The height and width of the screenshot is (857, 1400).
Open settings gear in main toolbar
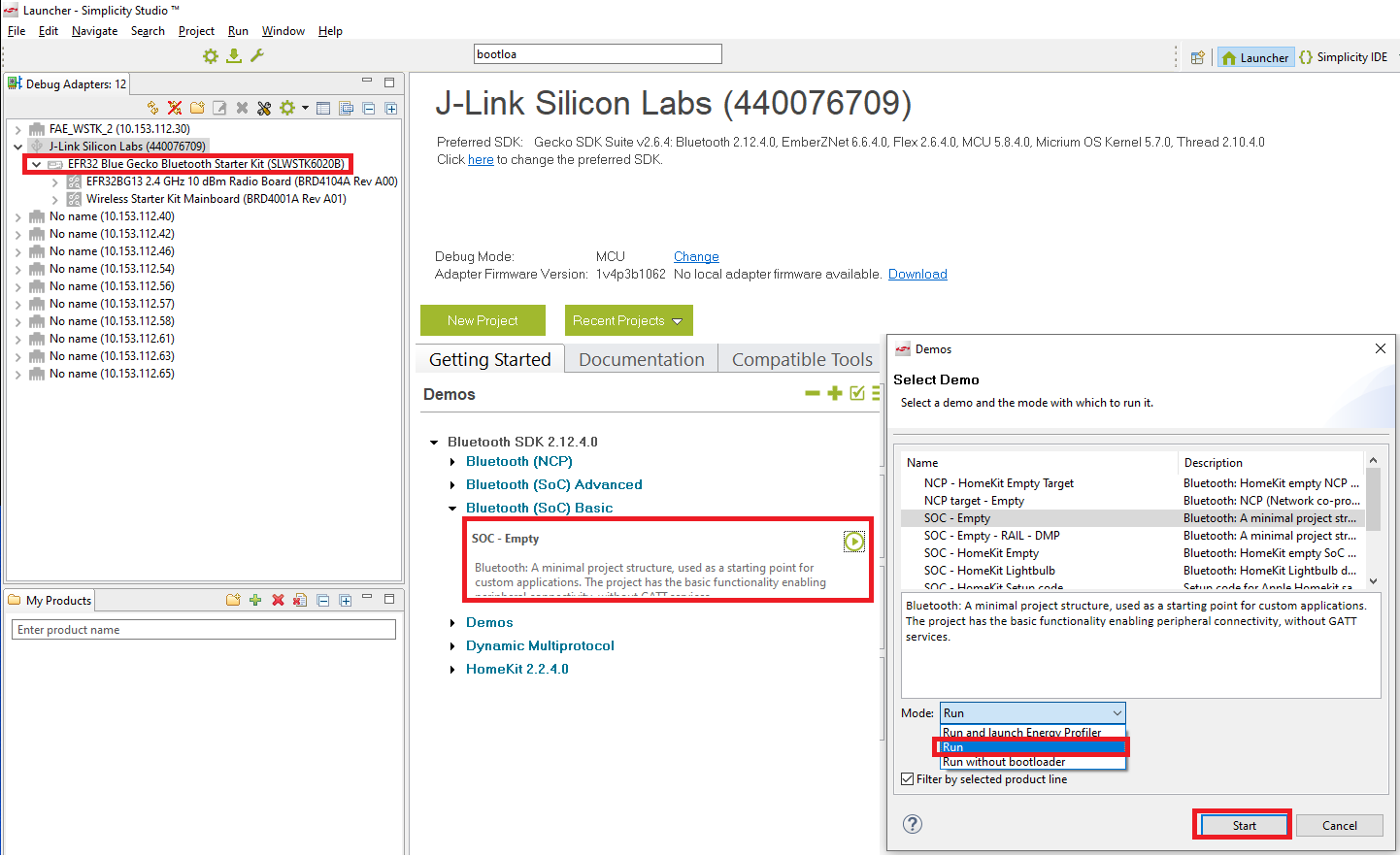[x=211, y=56]
